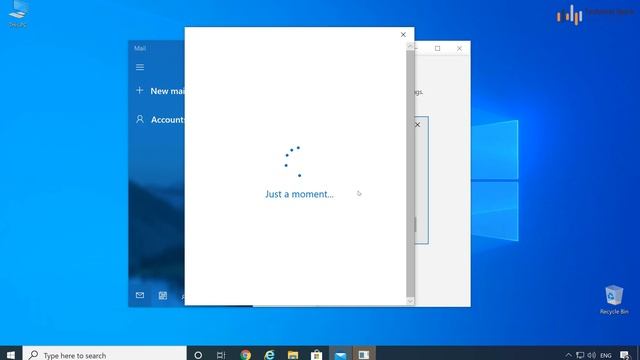Open Task View on the taskbar

(221, 355)
